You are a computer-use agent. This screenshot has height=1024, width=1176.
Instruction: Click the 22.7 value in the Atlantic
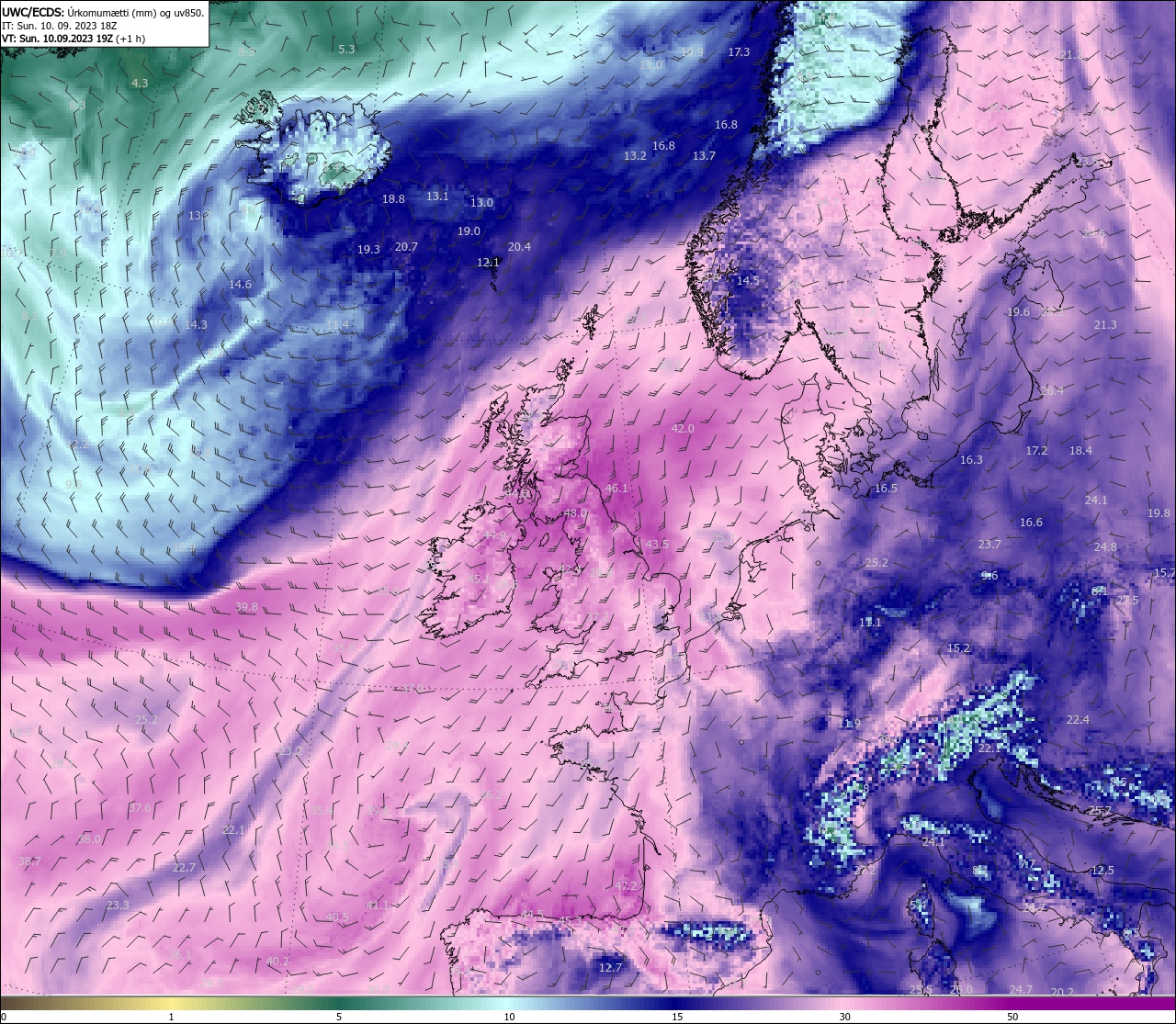[x=184, y=868]
